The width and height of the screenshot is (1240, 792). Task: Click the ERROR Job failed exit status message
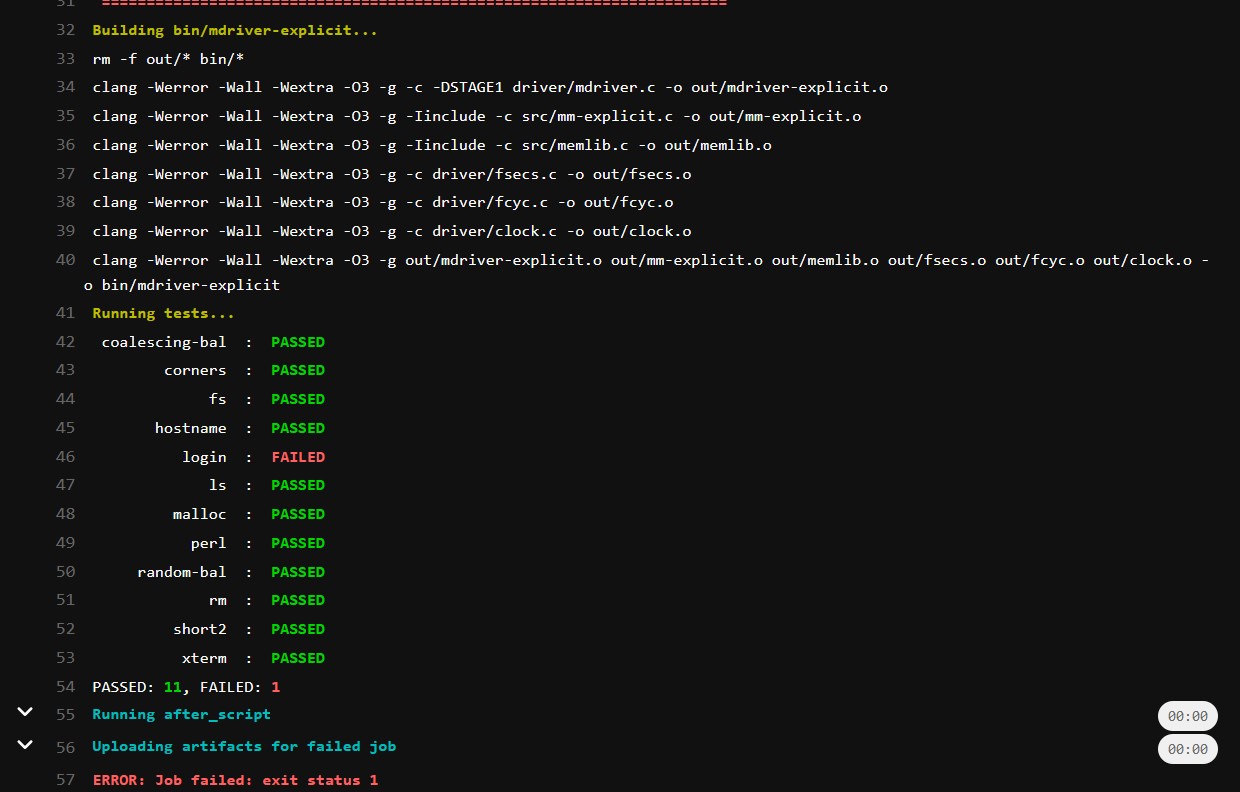coord(235,780)
